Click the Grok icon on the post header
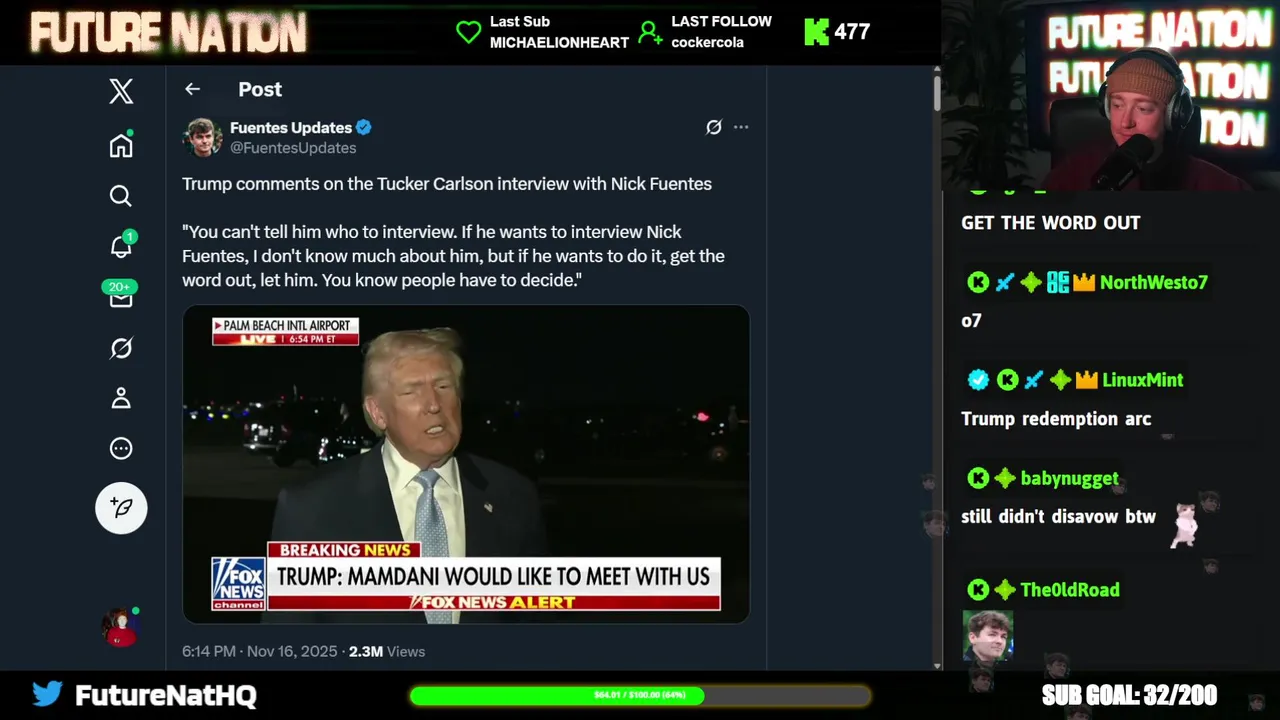The height and width of the screenshot is (720, 1280). (714, 127)
